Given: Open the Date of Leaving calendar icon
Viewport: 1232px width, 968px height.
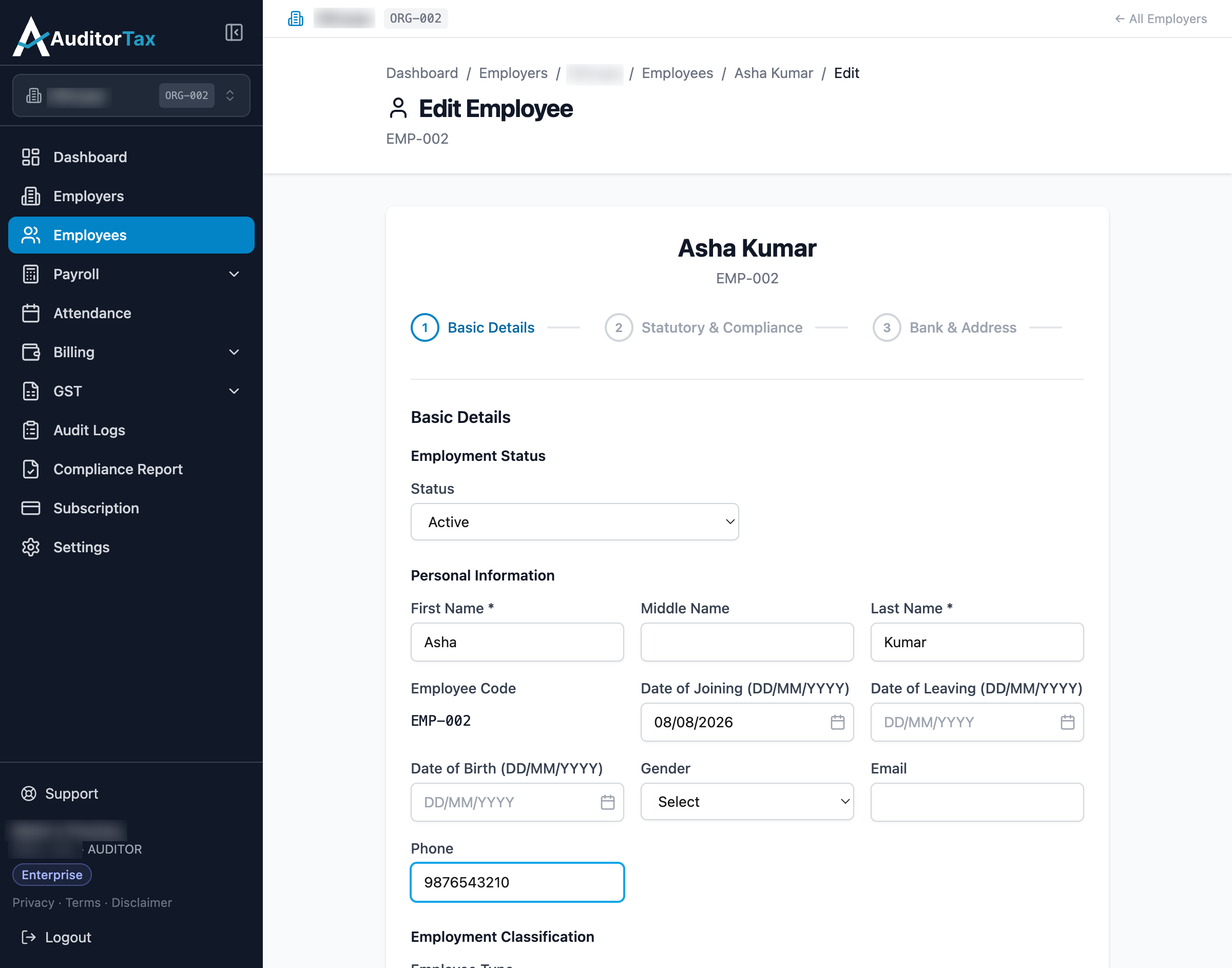Looking at the screenshot, I should coord(1067,722).
